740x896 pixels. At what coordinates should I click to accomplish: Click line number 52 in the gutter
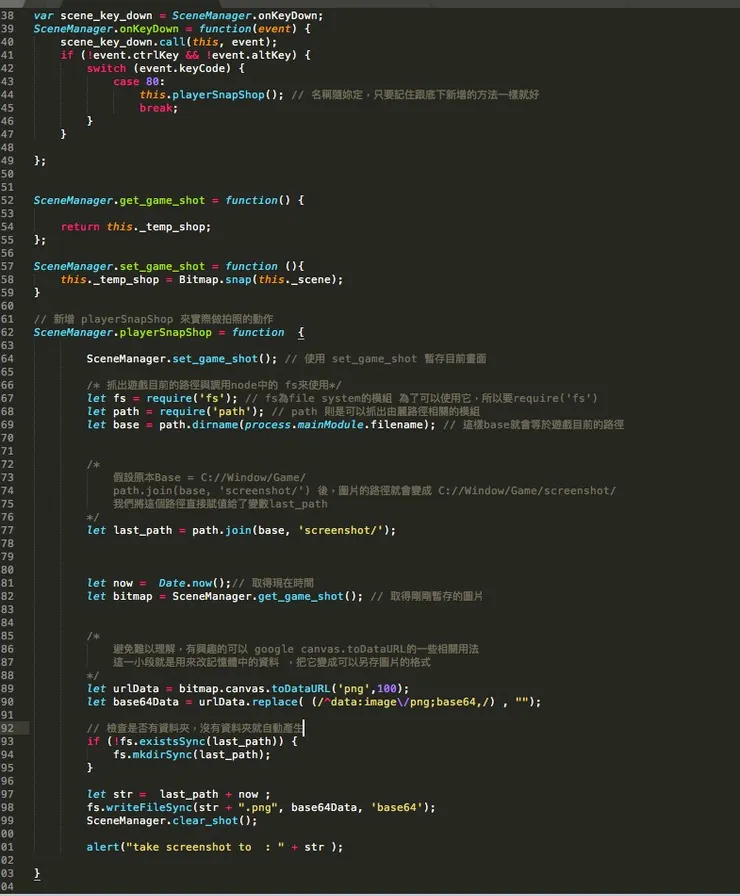(8, 200)
